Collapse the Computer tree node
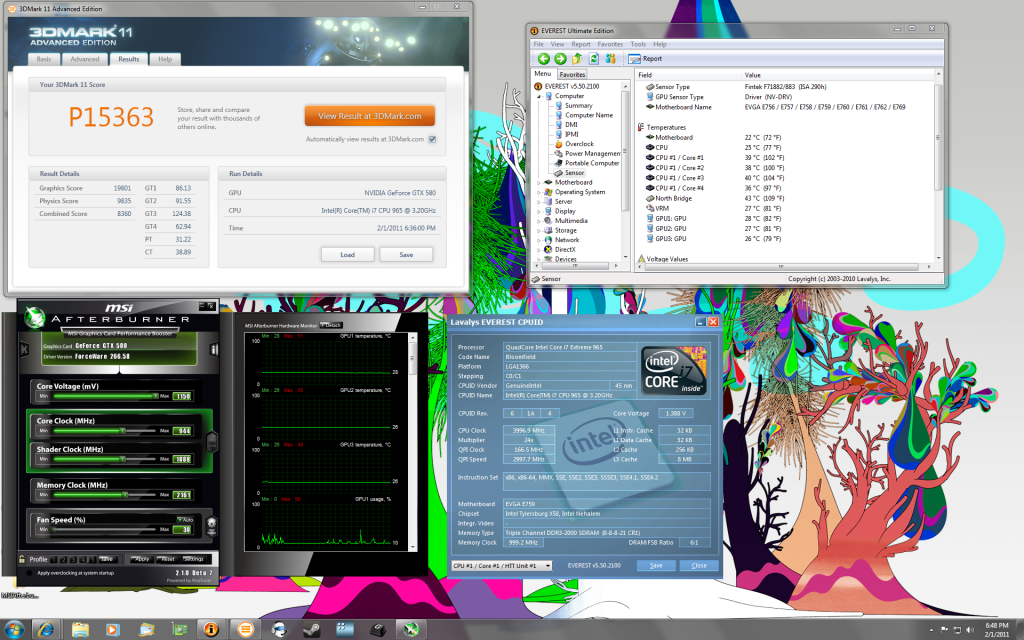1024x640 pixels. (x=538, y=97)
